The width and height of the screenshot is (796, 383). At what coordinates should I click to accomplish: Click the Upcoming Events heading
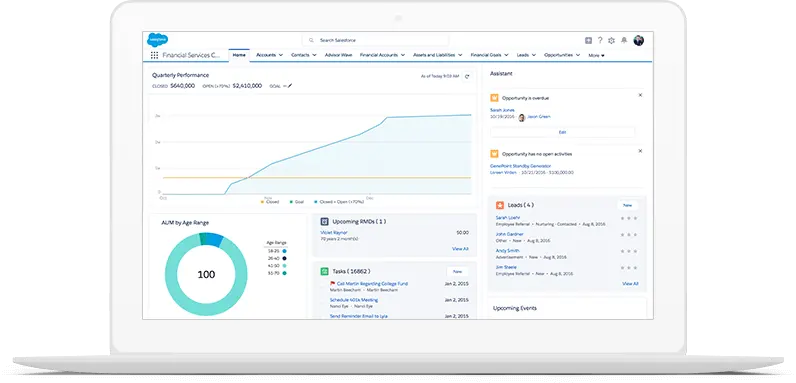coord(515,308)
